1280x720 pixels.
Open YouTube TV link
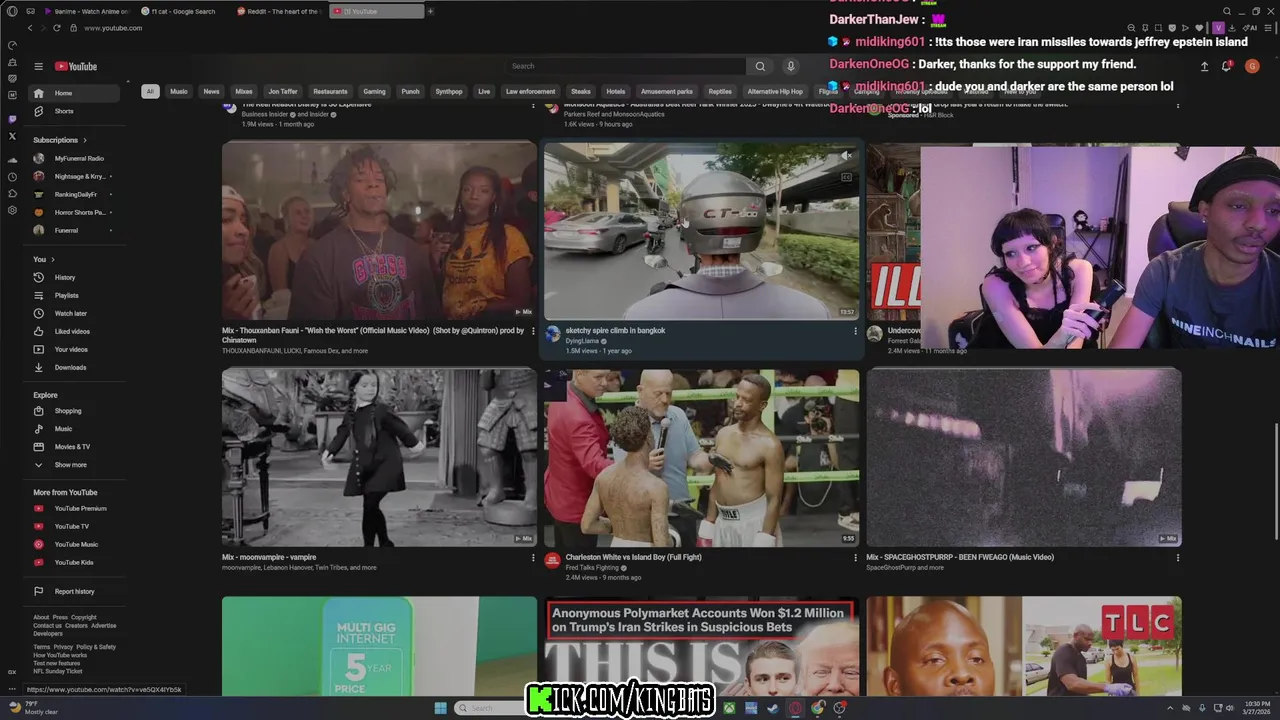tap(73, 526)
